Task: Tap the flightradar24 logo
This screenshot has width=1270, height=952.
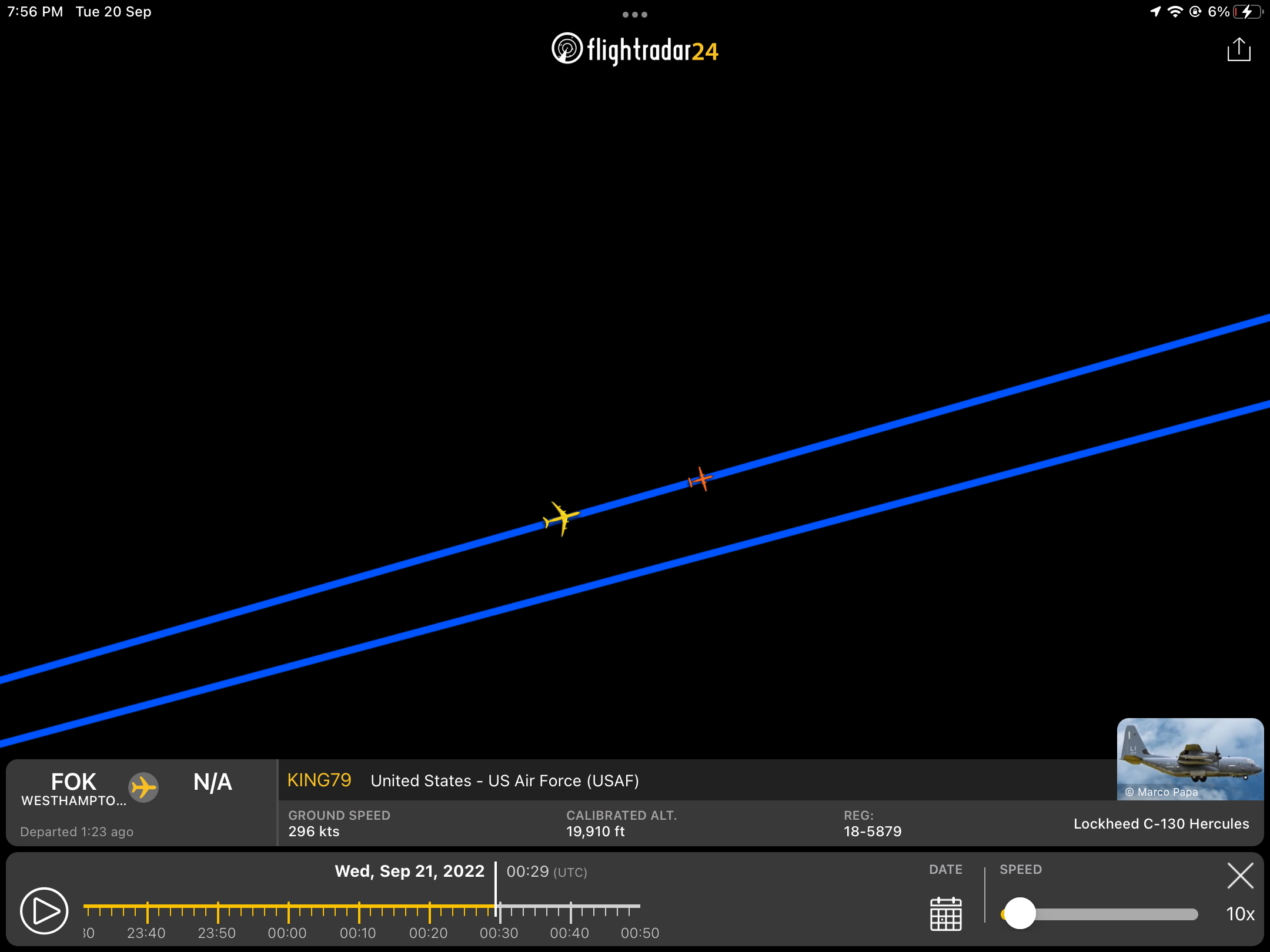Action: (635, 49)
